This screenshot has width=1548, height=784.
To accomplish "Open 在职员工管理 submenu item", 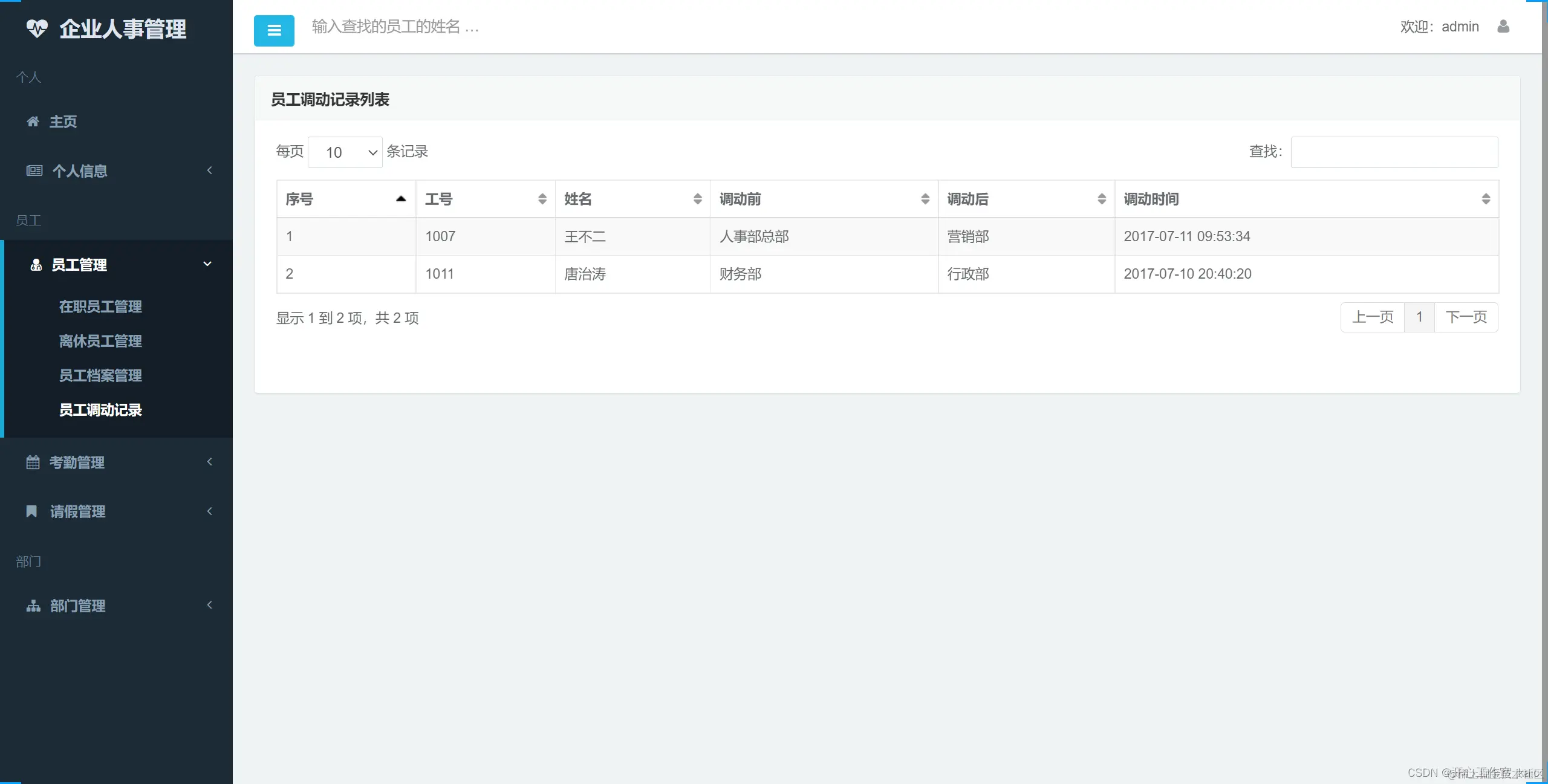I will point(100,306).
